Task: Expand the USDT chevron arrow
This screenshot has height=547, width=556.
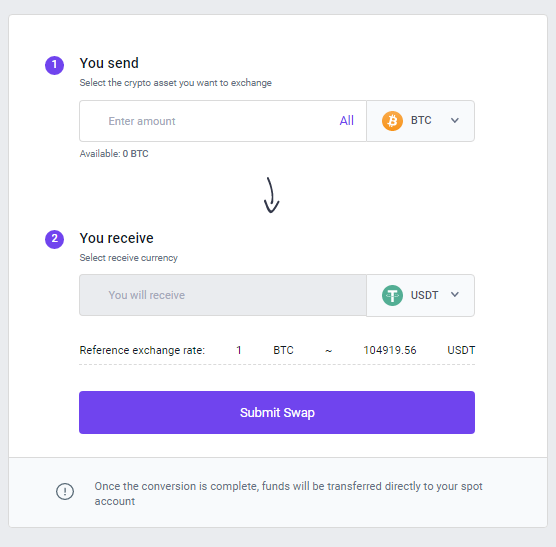Action: (x=455, y=295)
